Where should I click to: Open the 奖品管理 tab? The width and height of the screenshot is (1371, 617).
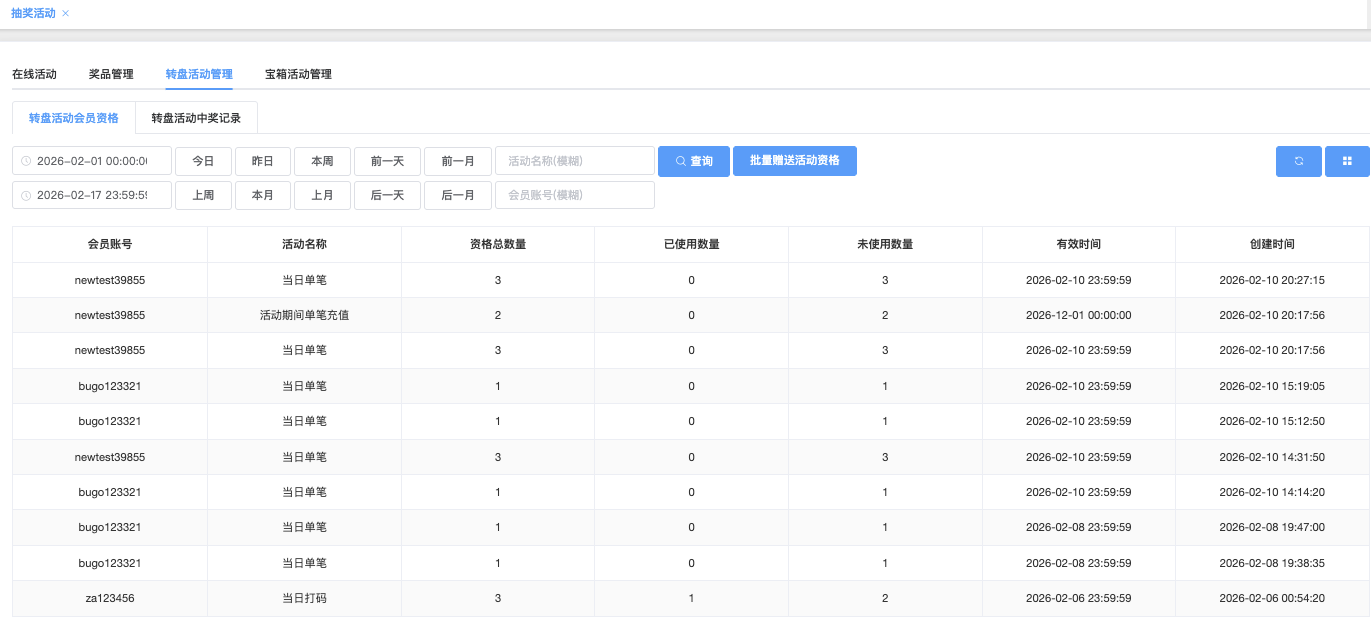point(111,74)
